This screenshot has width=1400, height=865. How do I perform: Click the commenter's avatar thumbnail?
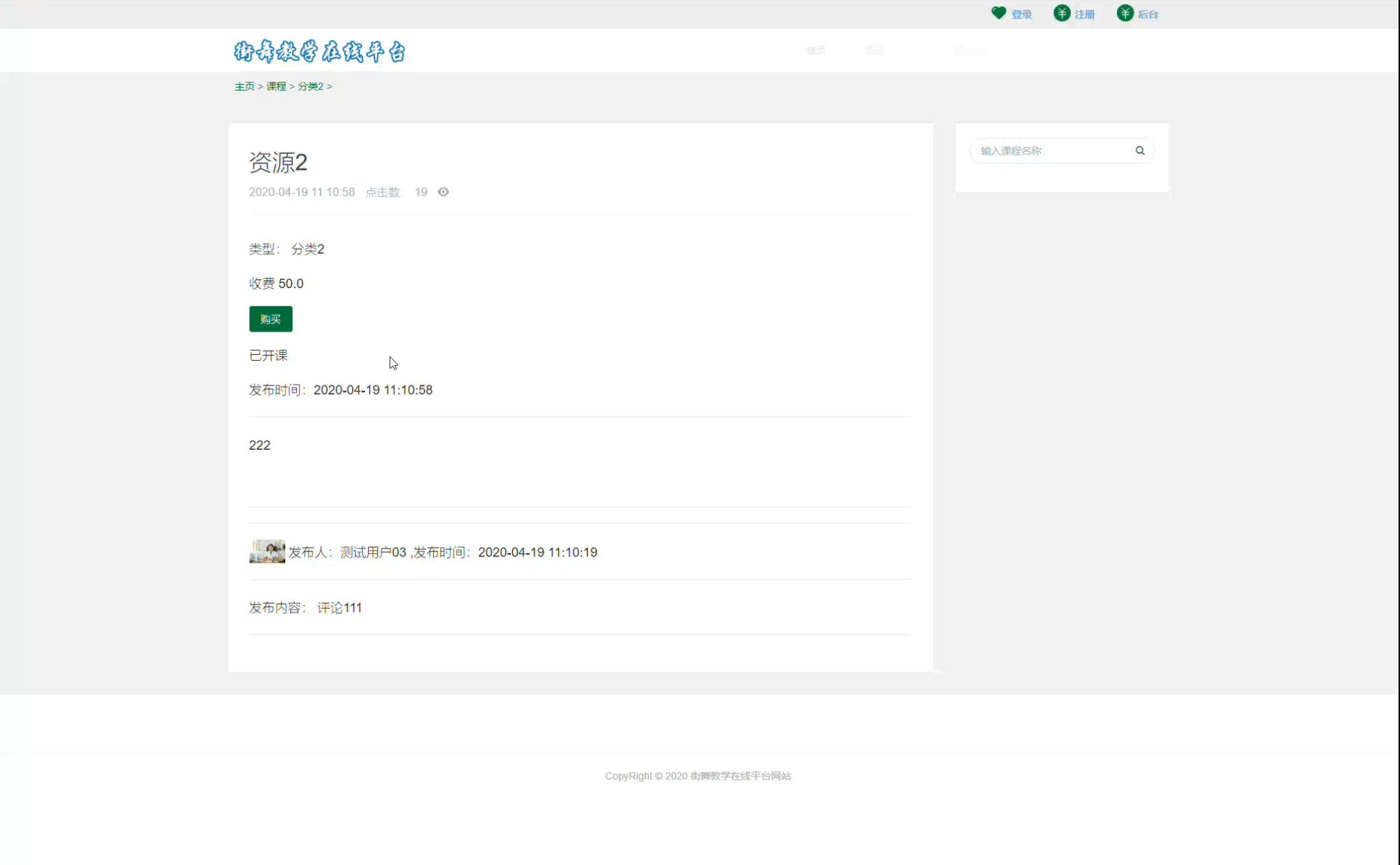266,552
